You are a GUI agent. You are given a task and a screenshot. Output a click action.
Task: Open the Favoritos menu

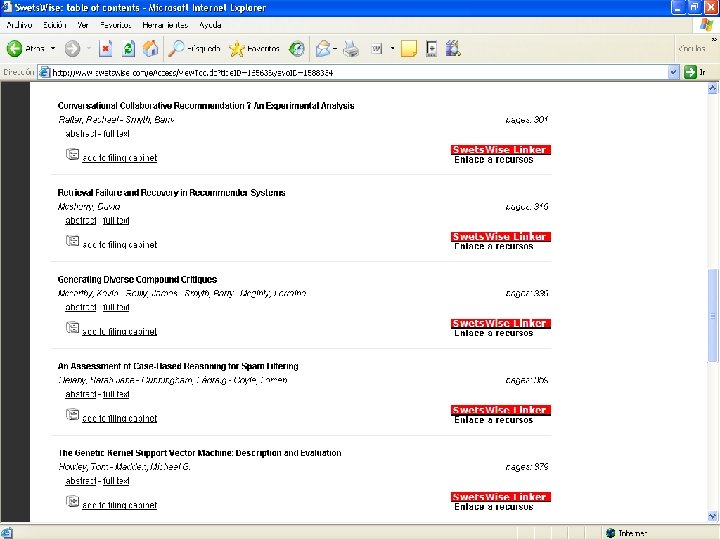pos(115,25)
